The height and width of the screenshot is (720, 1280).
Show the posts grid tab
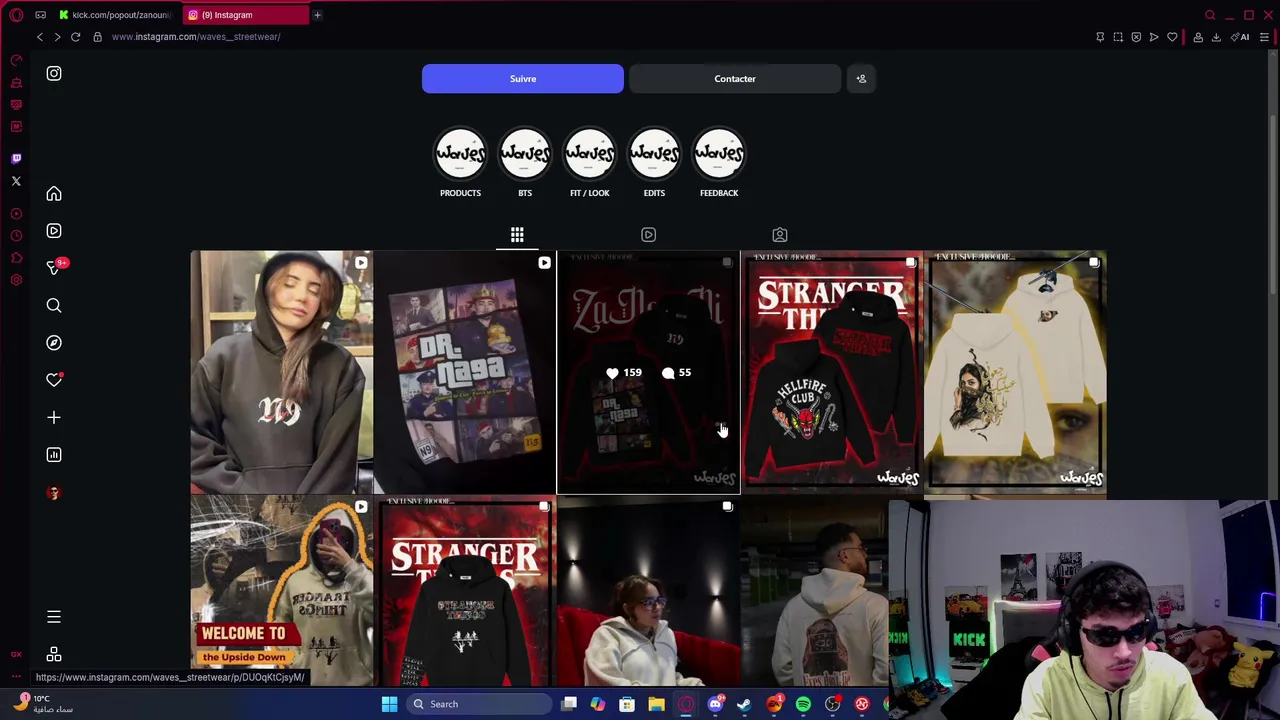tap(517, 235)
